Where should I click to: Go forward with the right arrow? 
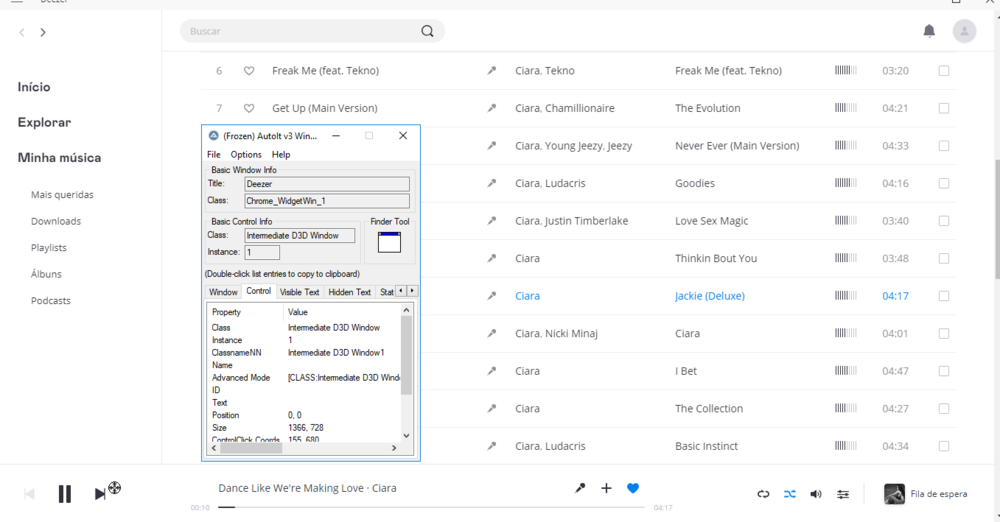tap(43, 32)
